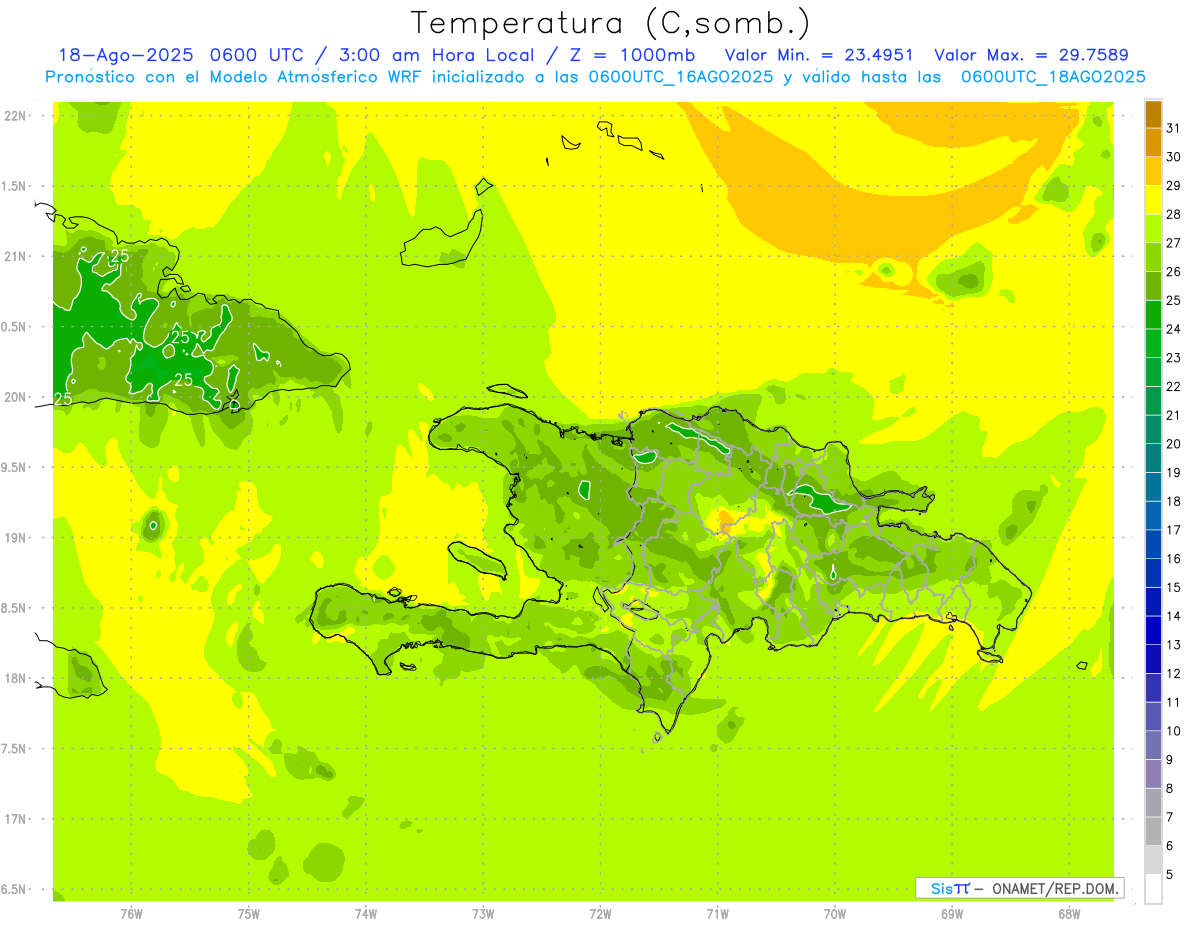Click the colorbar value "29"
The image size is (1200, 927).
[1174, 186]
